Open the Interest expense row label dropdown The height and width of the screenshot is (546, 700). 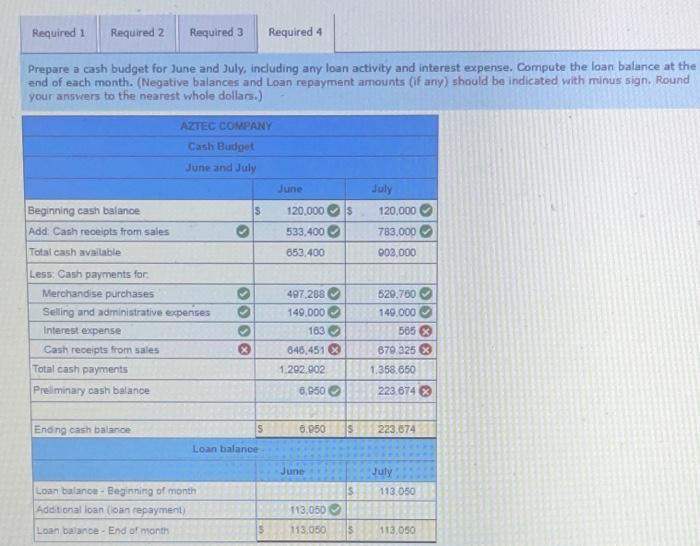pyautogui.click(x=141, y=331)
